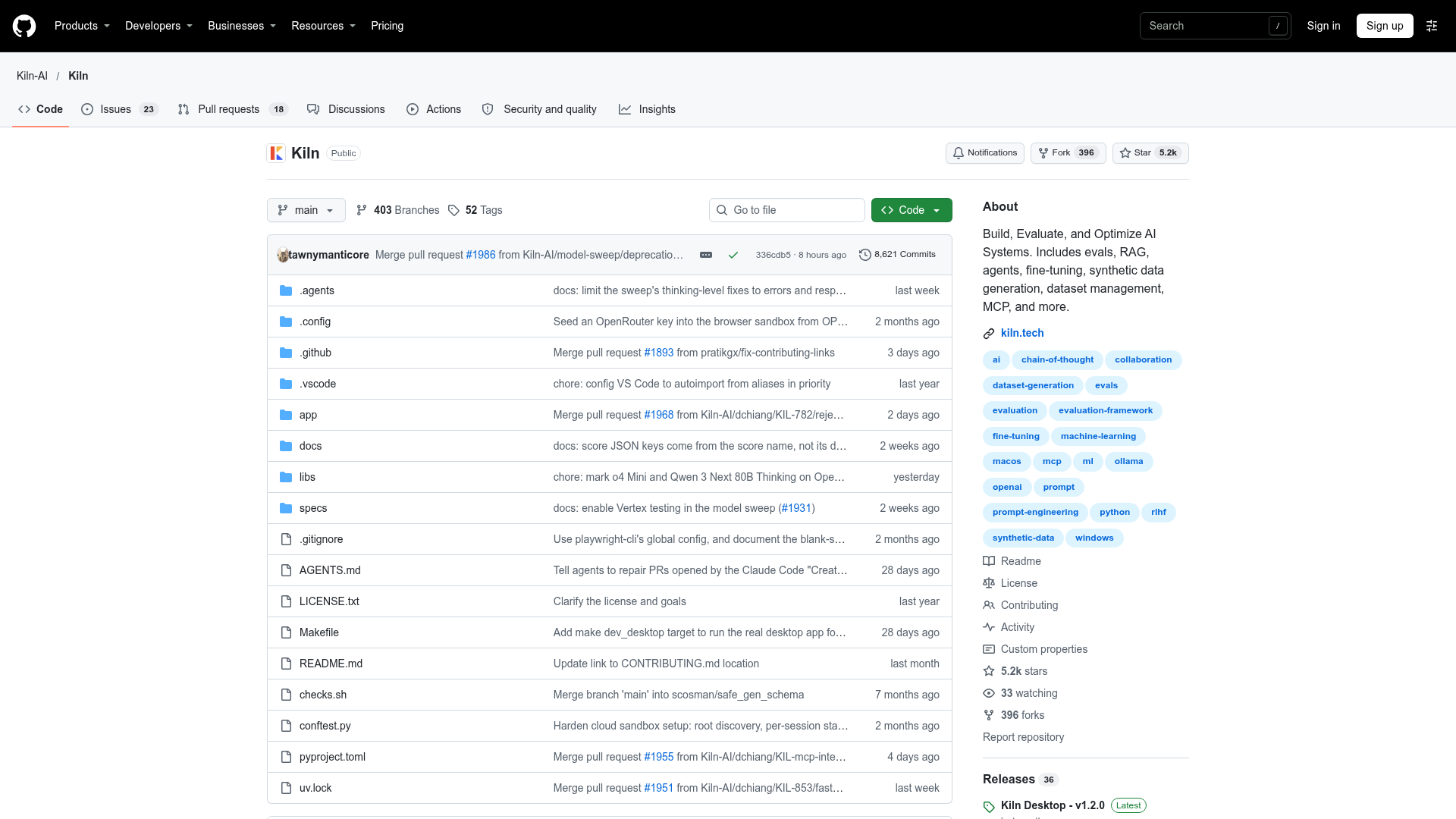Fork the repository using Fork button

point(1068,153)
